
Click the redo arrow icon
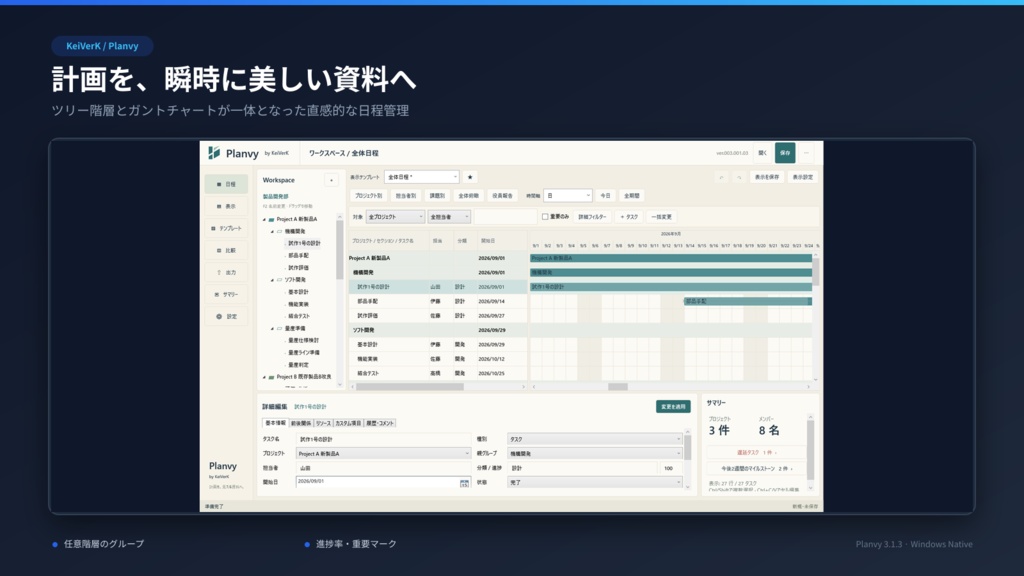click(x=739, y=177)
